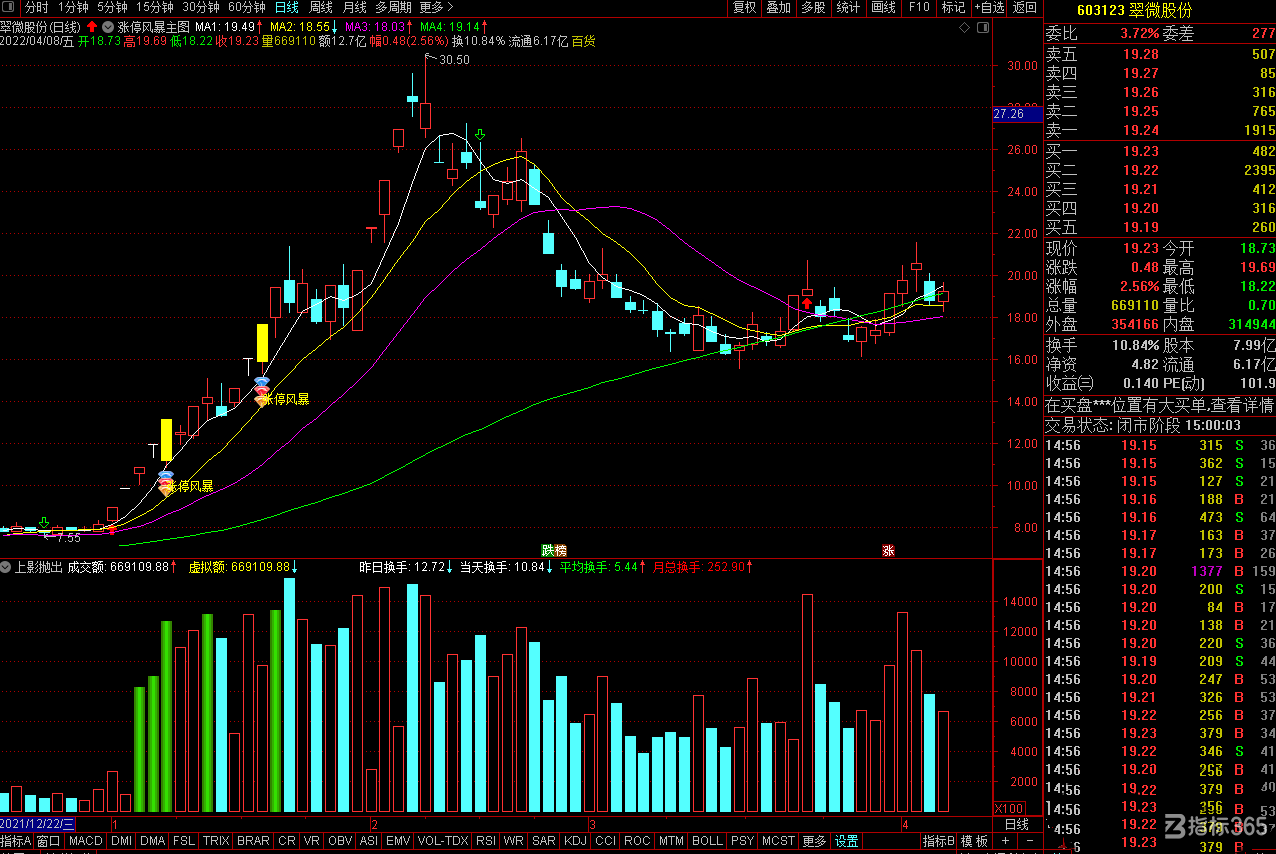Select the OBV indicator tab
The width and height of the screenshot is (1276, 854).
click(340, 841)
